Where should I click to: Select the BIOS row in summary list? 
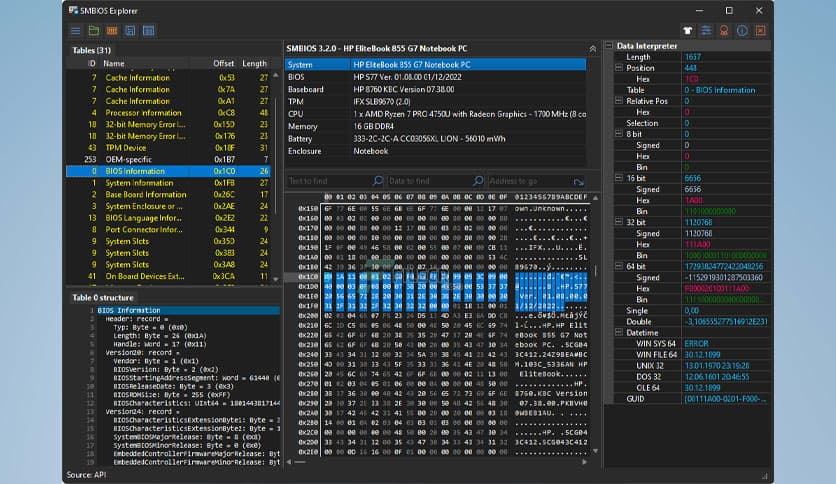(x=436, y=77)
